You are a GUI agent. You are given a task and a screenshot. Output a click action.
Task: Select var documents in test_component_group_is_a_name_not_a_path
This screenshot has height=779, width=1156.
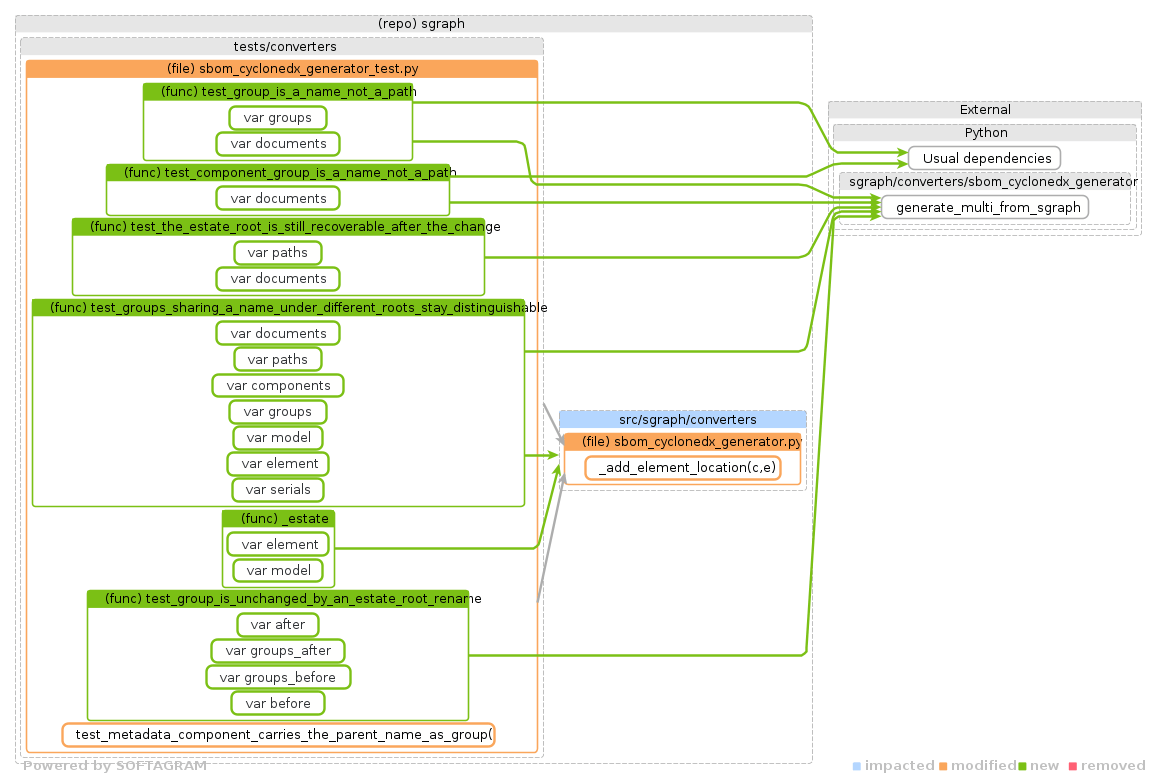[x=278, y=198]
